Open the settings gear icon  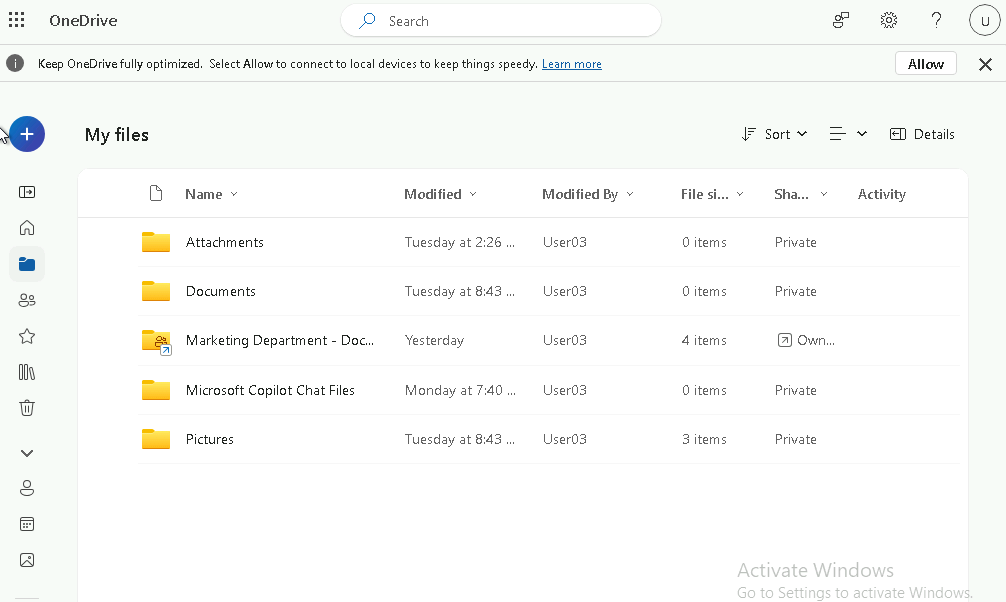pyautogui.click(x=889, y=21)
